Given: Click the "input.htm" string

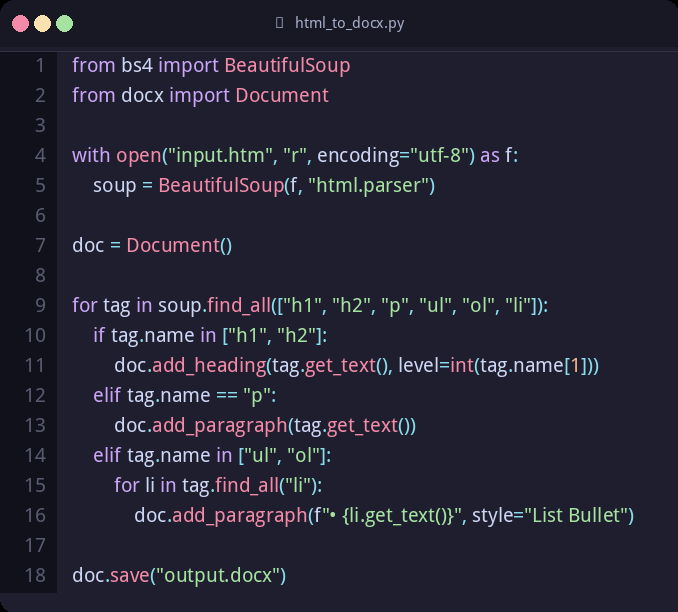Looking at the screenshot, I should [220, 156].
